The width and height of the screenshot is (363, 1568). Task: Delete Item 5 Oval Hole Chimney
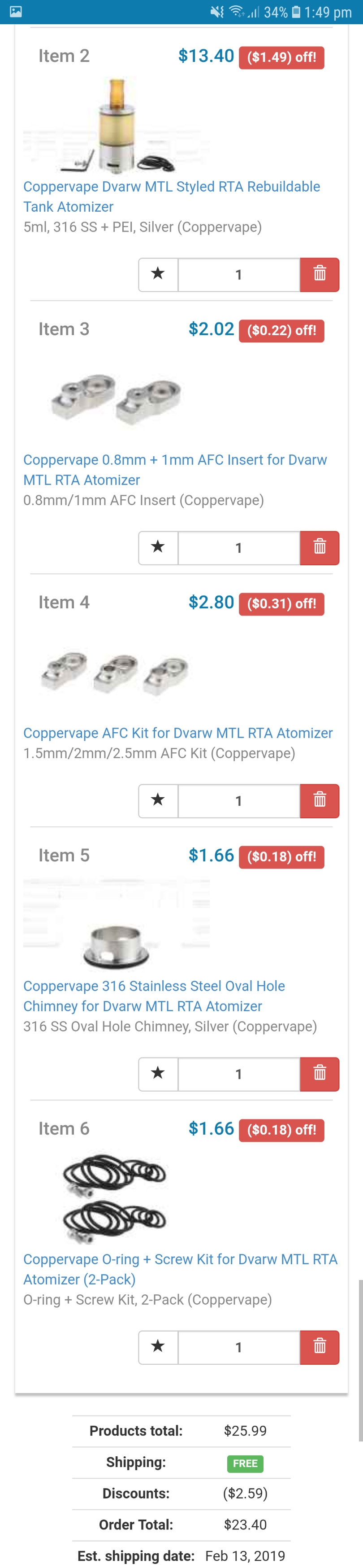point(319,1074)
